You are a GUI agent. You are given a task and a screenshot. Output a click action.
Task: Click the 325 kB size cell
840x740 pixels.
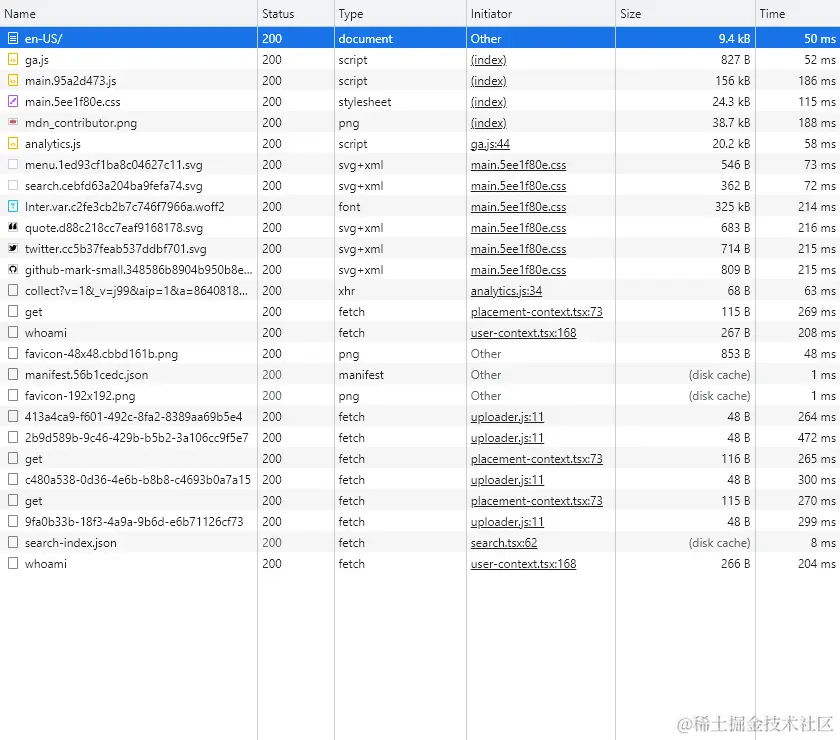685,206
